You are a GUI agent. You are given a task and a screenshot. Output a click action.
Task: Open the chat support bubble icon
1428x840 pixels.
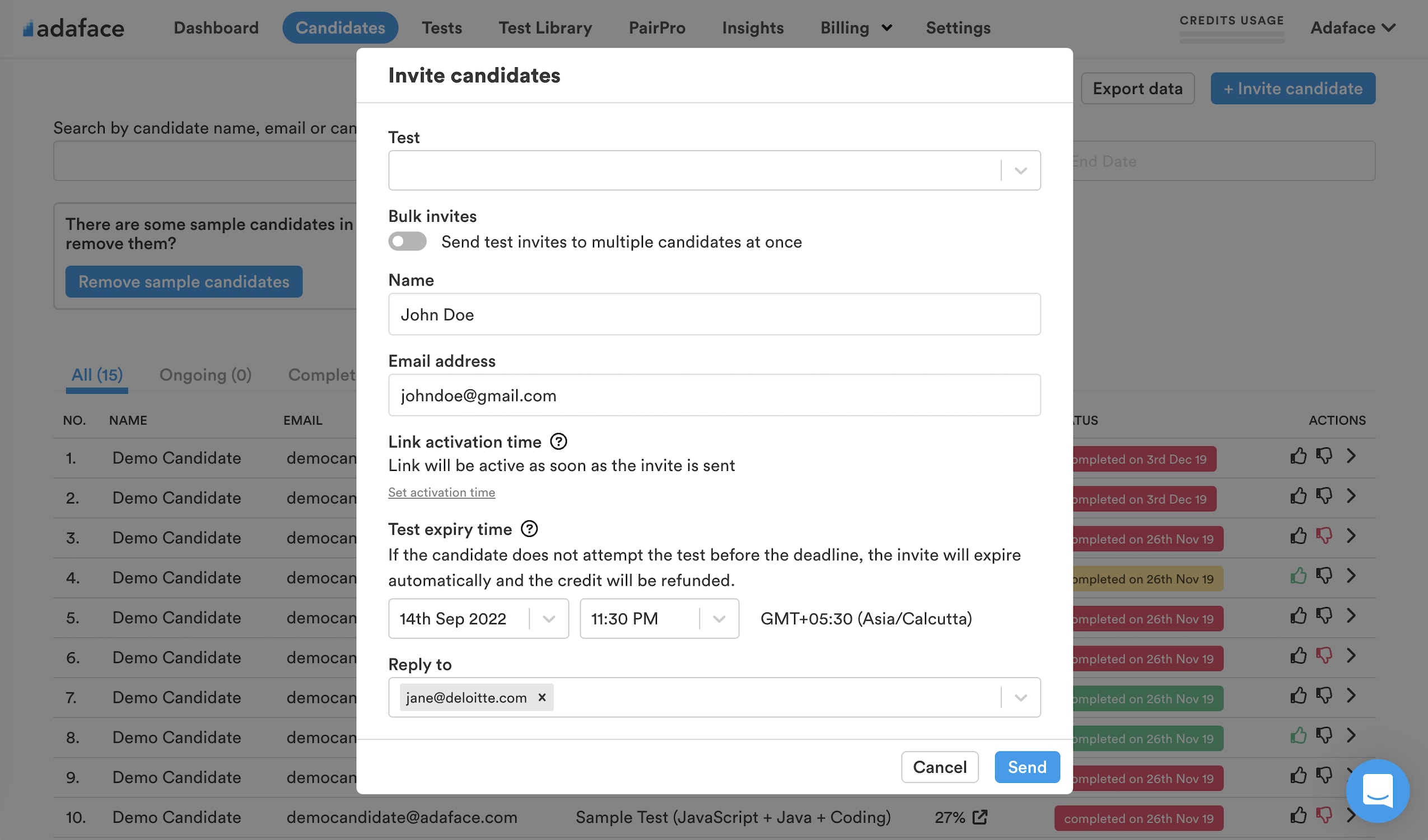[x=1378, y=790]
